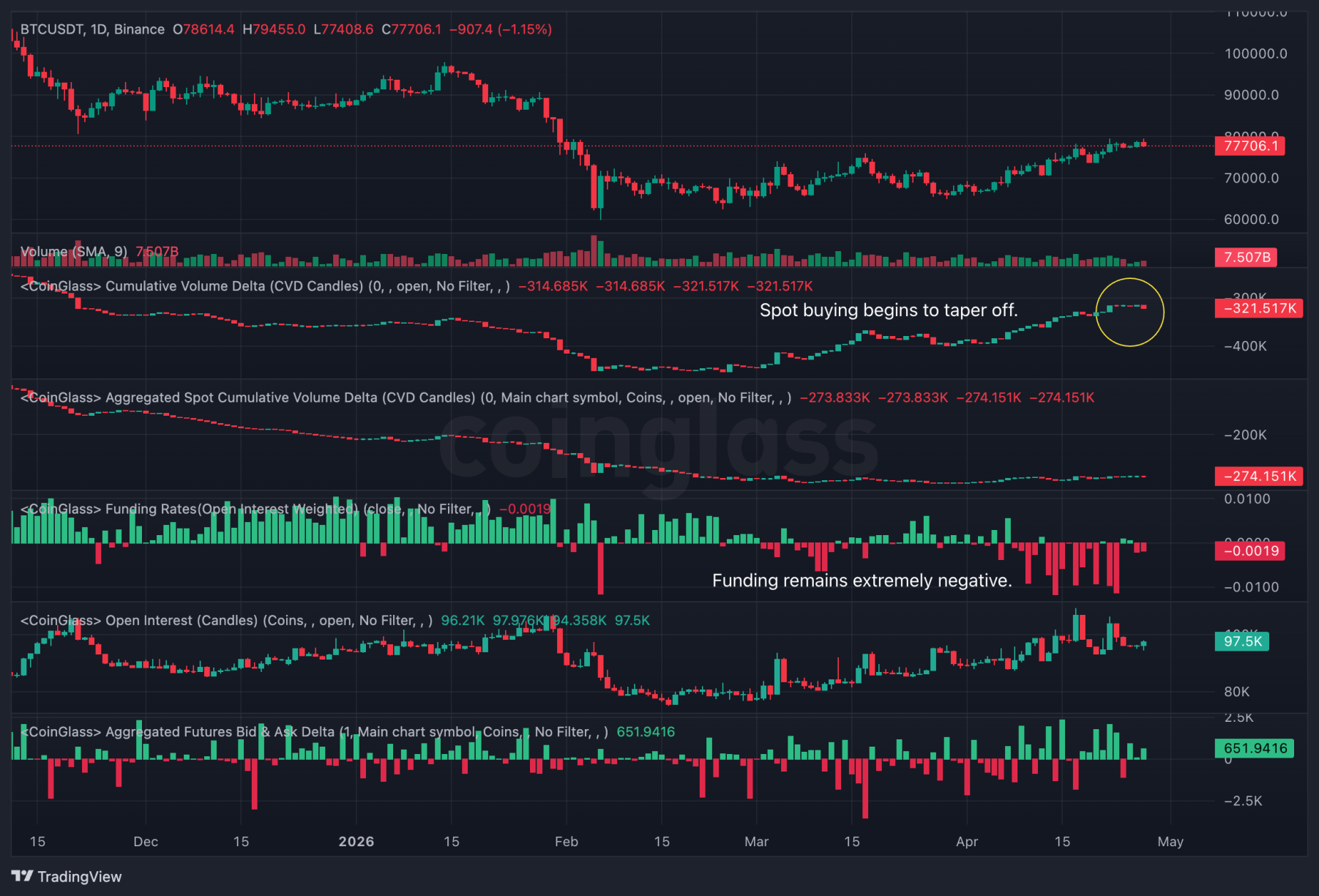Click the 100000.0 price scale label
Viewport: 1319px width, 896px height.
point(1256,53)
